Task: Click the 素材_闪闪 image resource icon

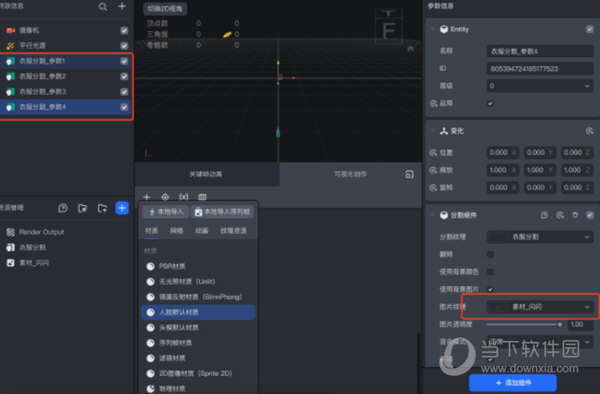Action: click(x=11, y=262)
